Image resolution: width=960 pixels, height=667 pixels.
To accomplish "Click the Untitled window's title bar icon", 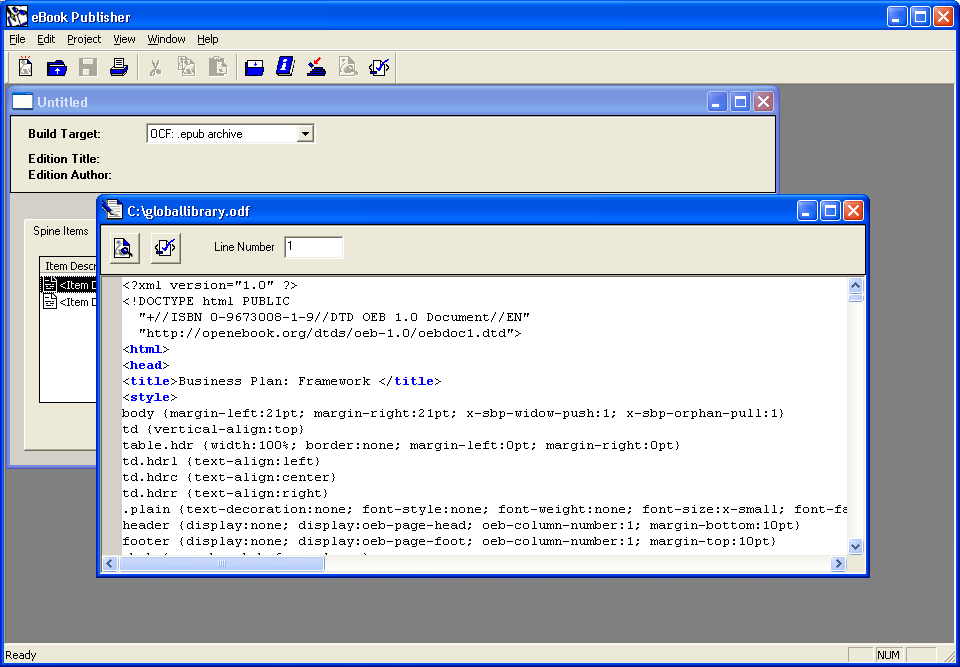I will point(23,102).
